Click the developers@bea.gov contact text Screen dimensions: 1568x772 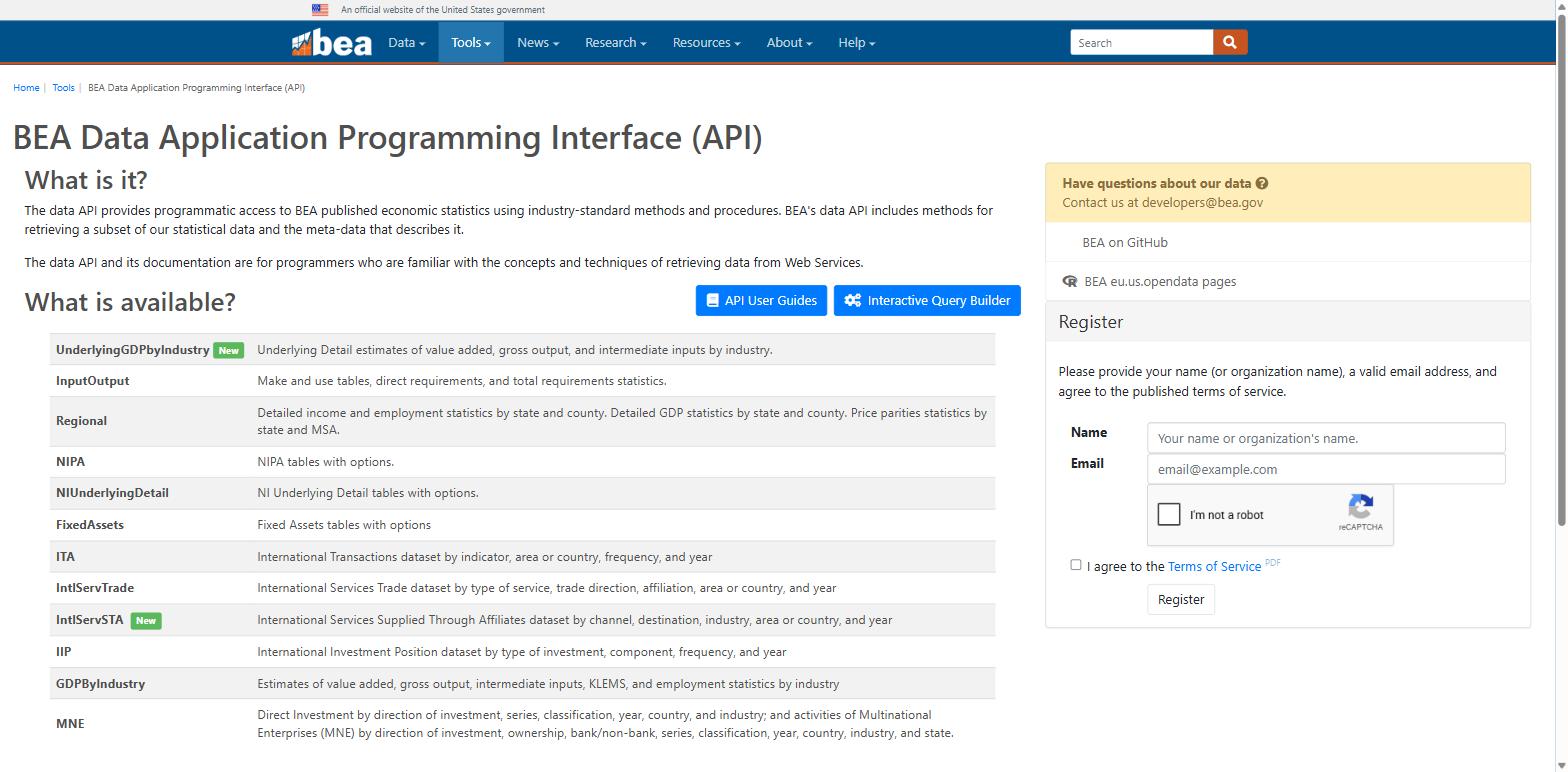pos(1202,202)
